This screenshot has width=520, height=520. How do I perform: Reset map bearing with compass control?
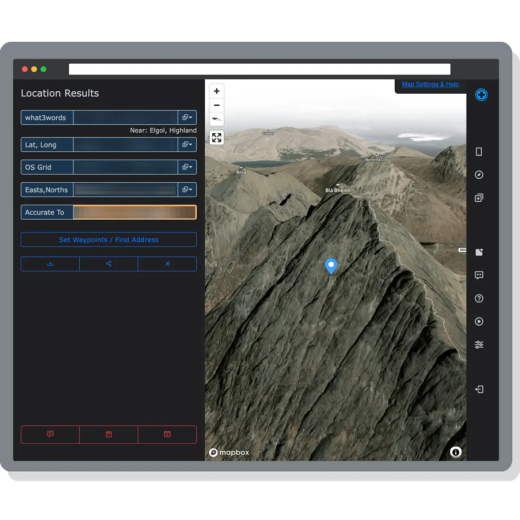tap(217, 119)
